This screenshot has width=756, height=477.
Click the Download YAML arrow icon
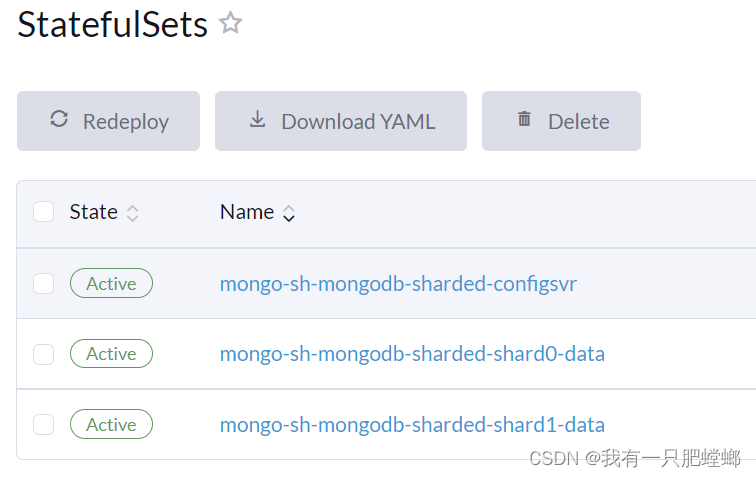(257, 120)
